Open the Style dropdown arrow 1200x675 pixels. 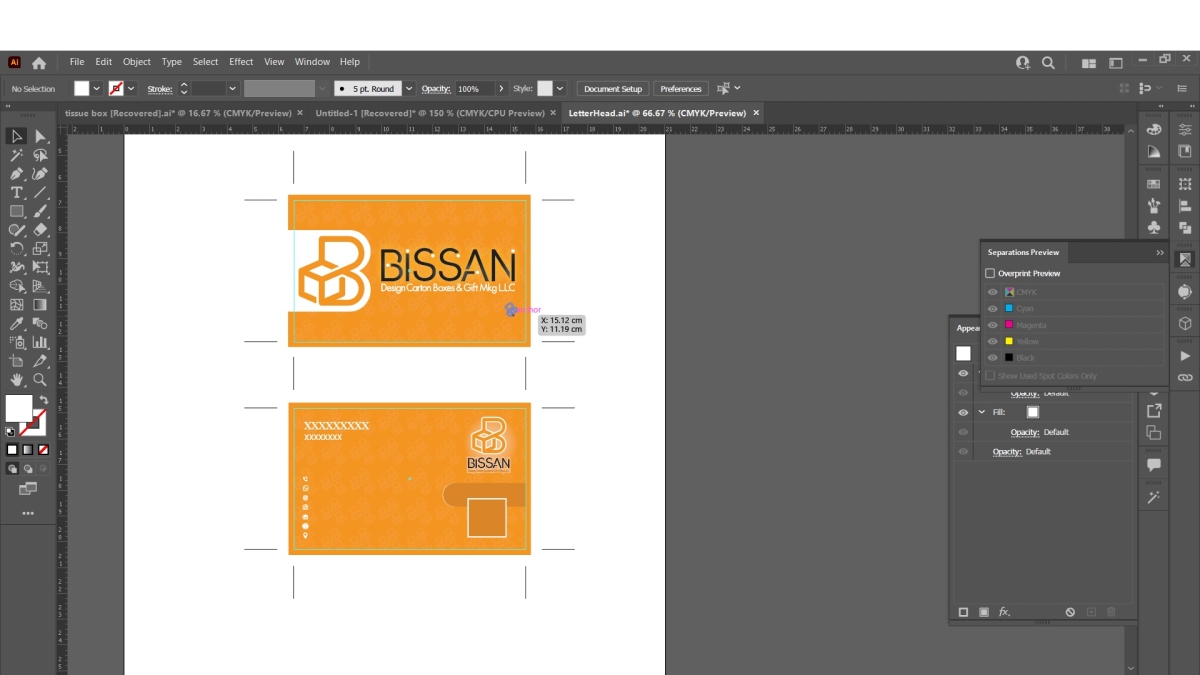pos(560,89)
